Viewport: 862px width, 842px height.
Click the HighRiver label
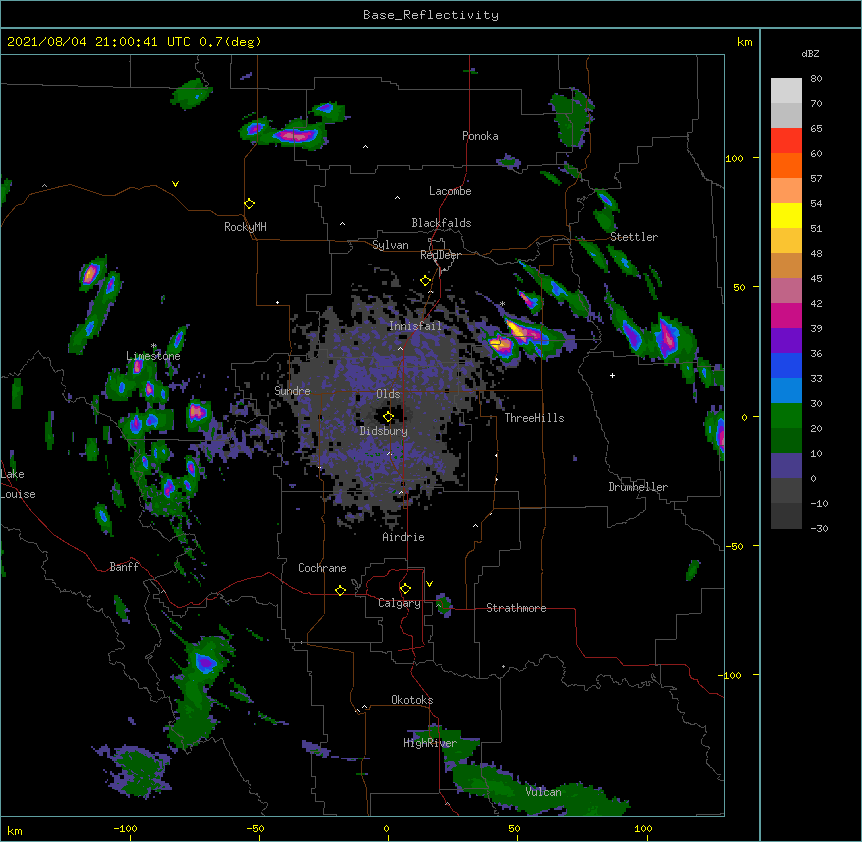tap(430, 743)
